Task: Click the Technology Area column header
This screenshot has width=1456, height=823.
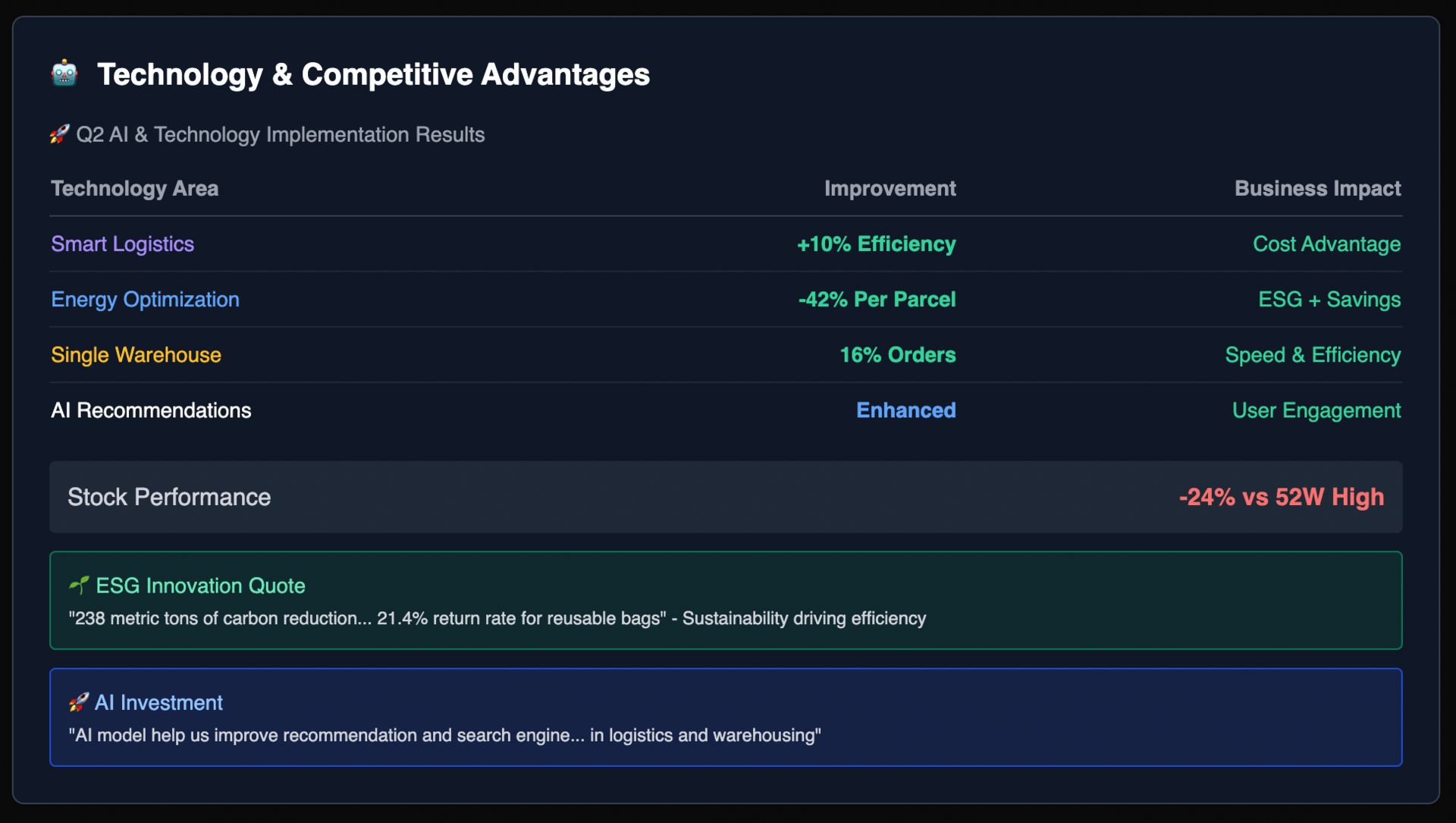Action: point(134,188)
